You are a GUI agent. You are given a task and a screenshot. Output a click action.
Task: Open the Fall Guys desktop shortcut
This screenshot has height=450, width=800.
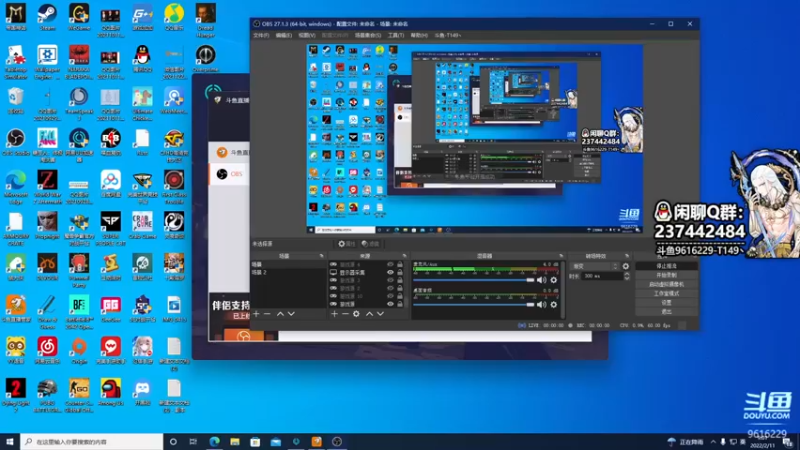47,146
